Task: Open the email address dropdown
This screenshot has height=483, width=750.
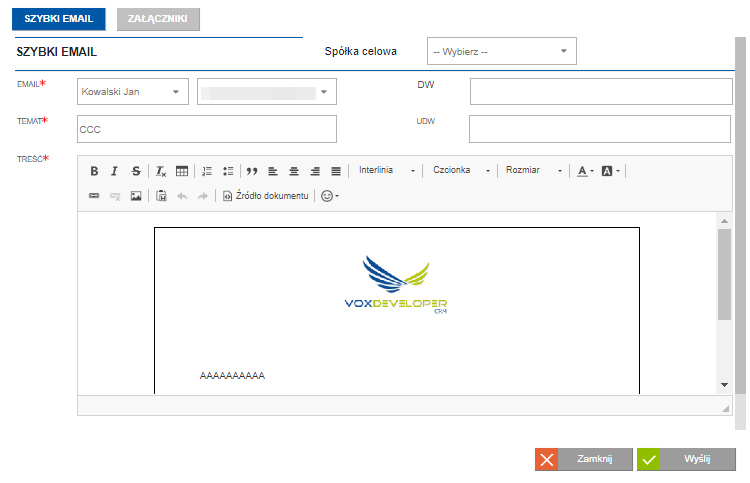Action: pos(267,91)
